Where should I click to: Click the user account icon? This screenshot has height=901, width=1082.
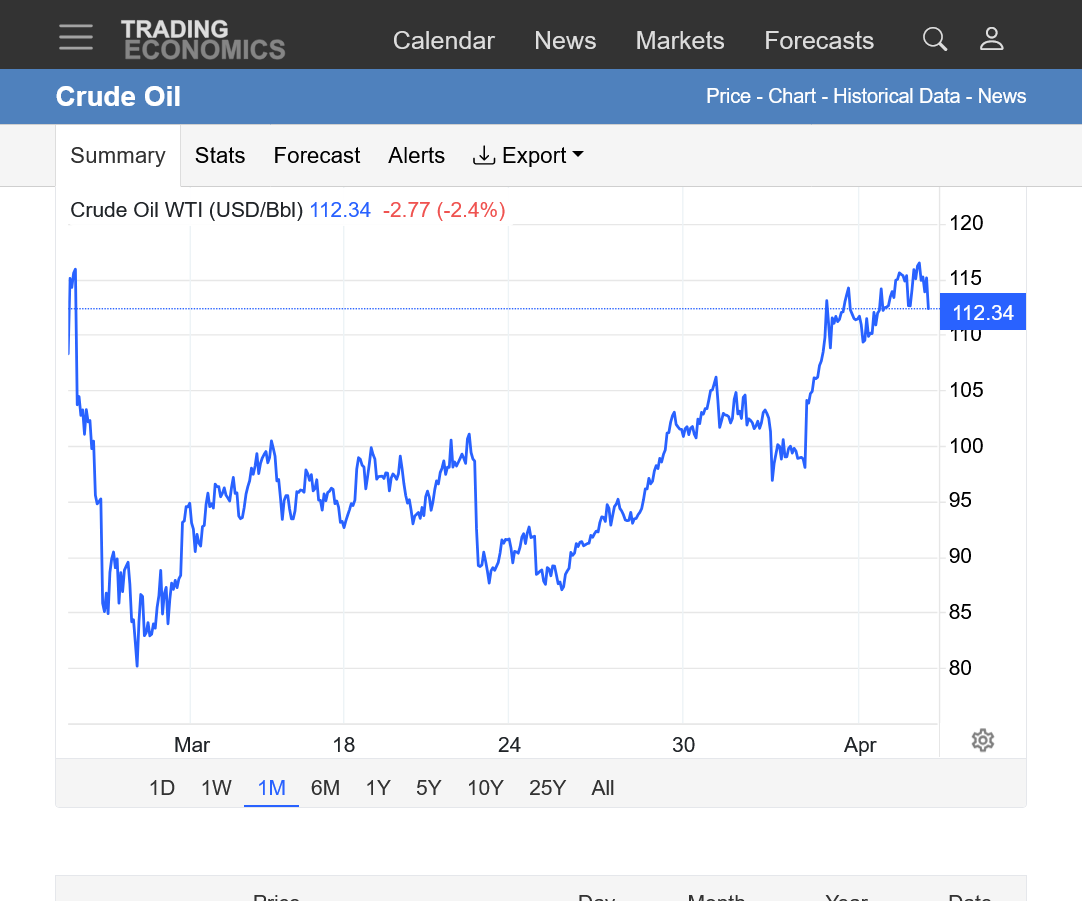[991, 39]
